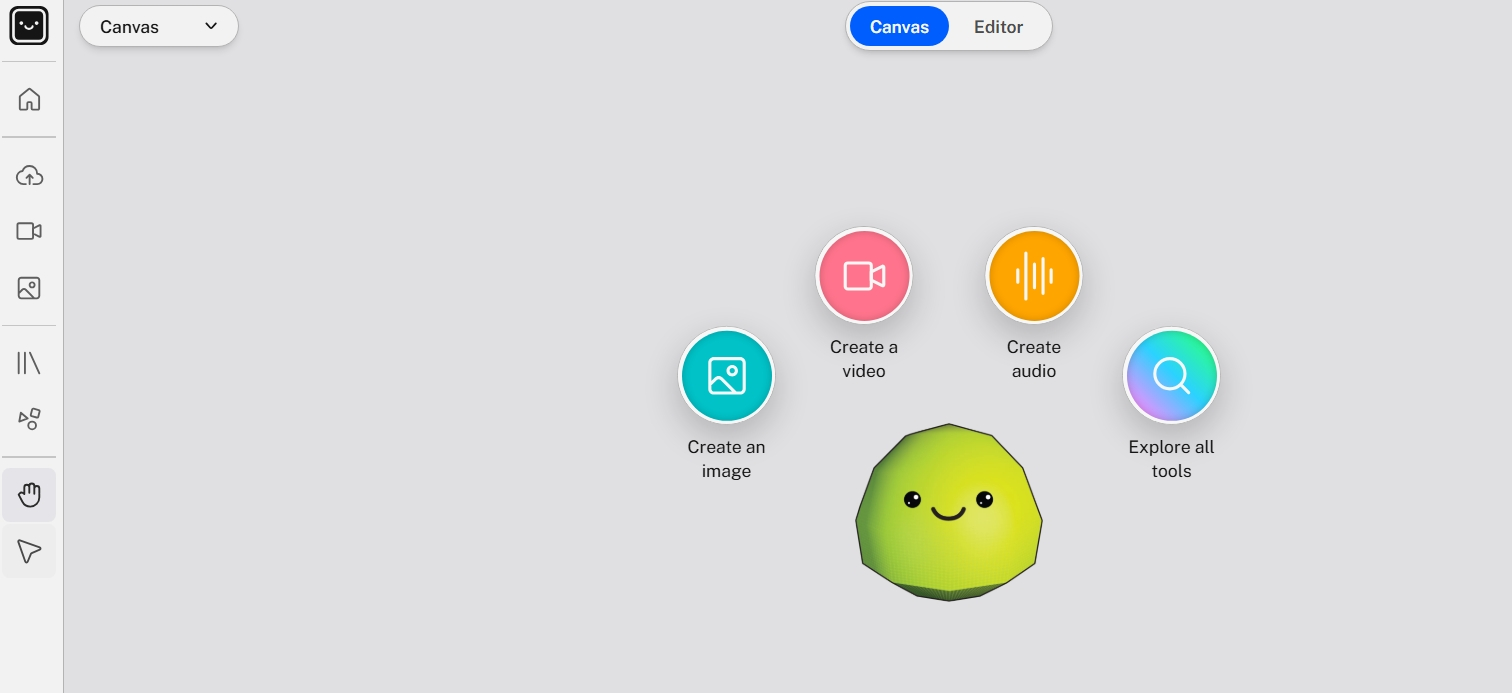The width and height of the screenshot is (1512, 693).
Task: Click the teal Create an image circle
Action: [x=726, y=376]
